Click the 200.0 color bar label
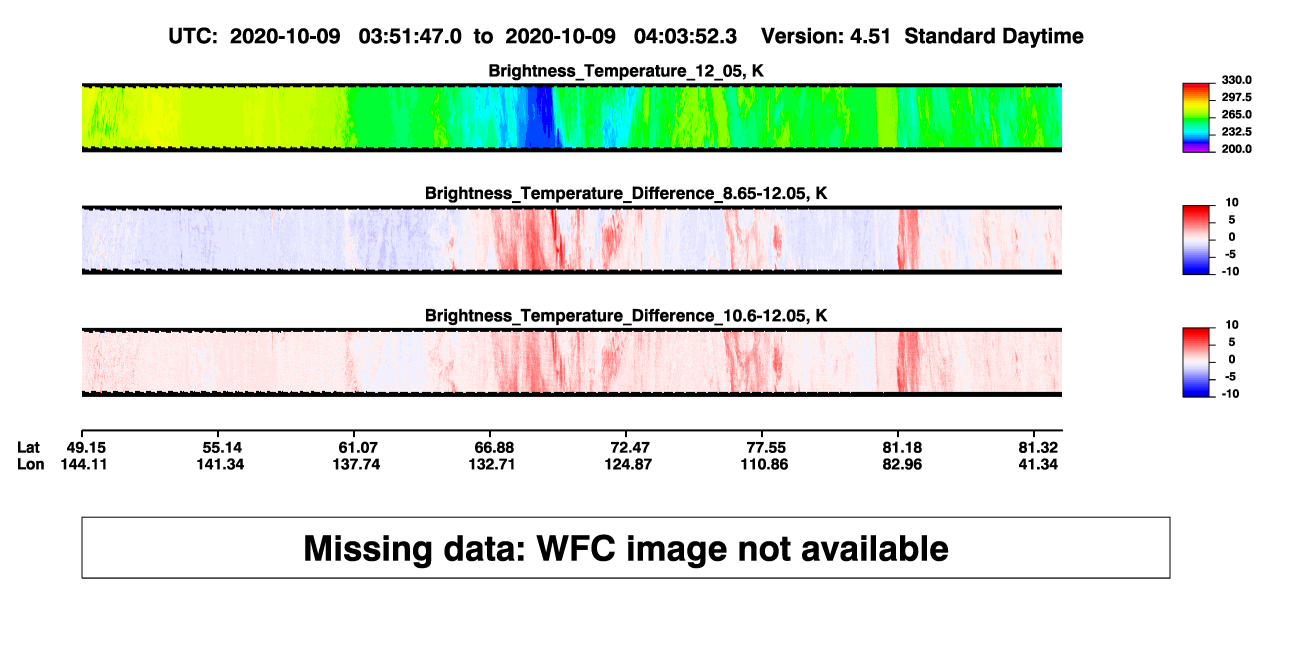Image resolution: width=1300 pixels, height=667 pixels. [x=1239, y=148]
